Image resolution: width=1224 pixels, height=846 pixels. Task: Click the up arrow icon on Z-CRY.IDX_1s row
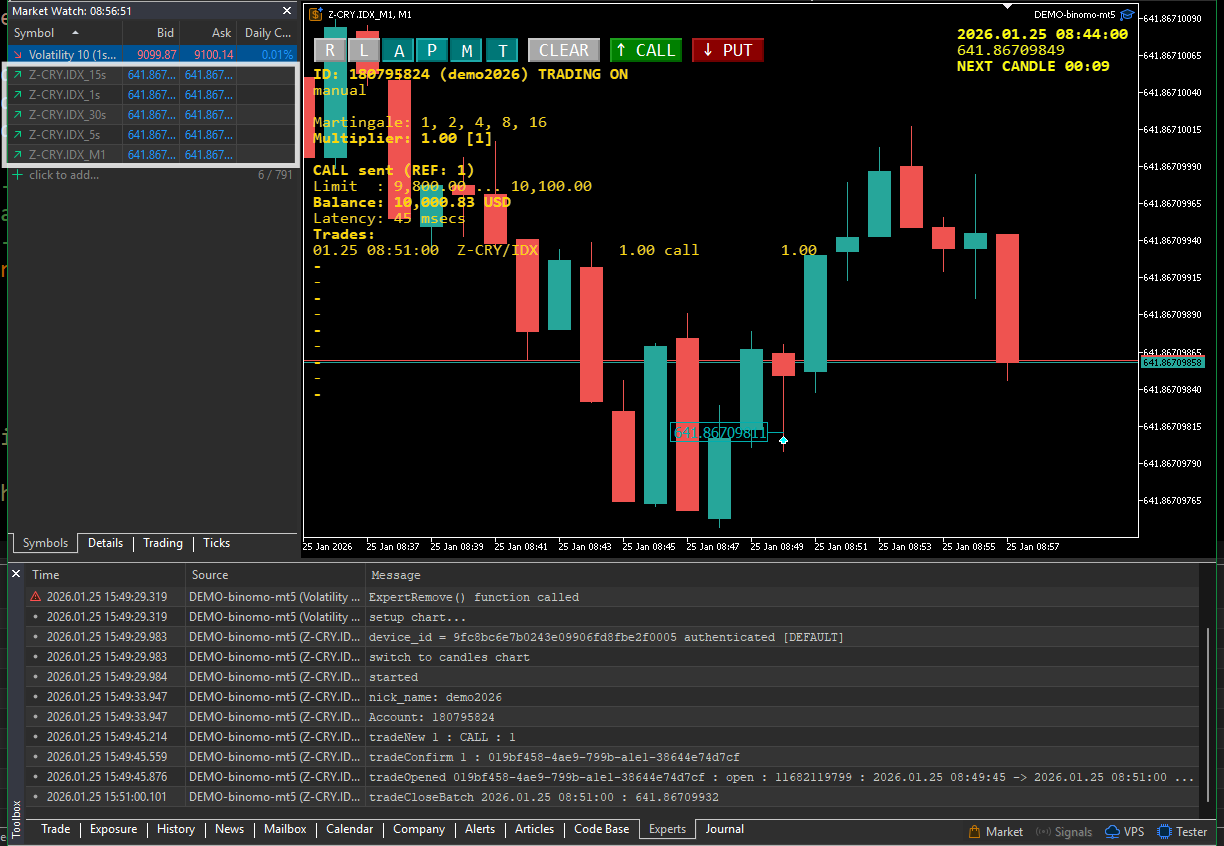click(x=18, y=95)
